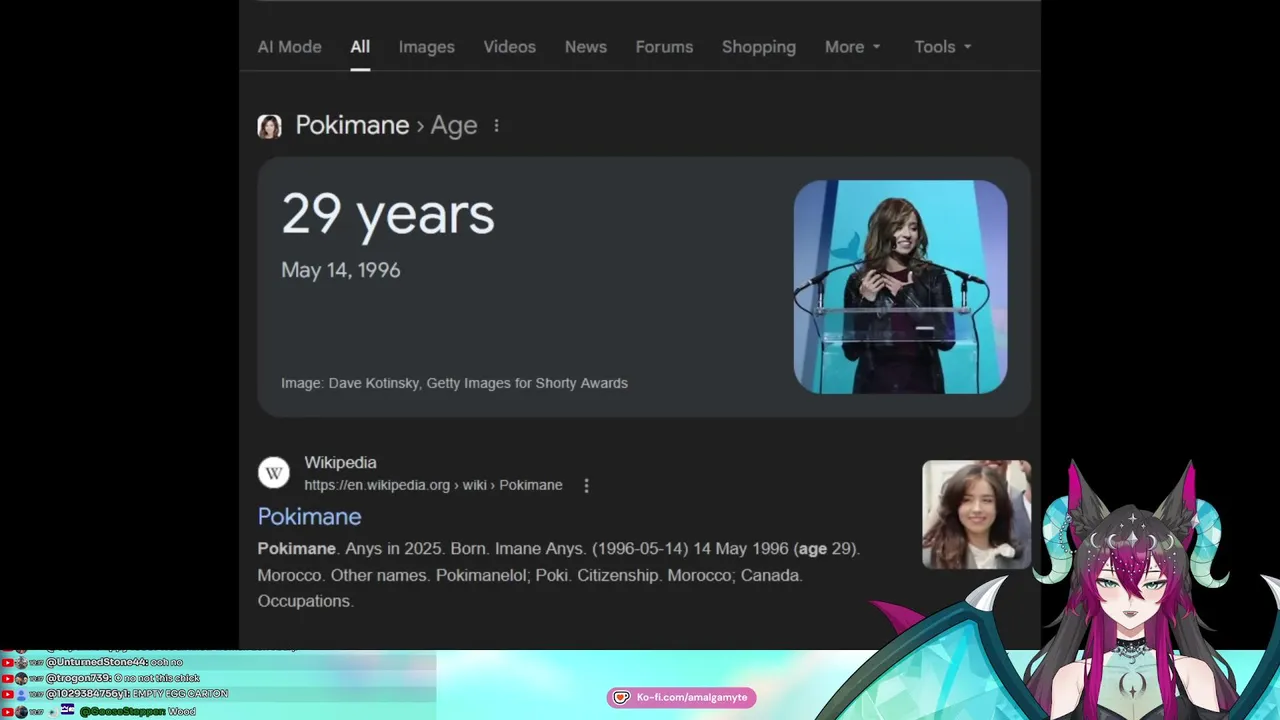Click the Ko-fi.com/amalgamyte badge
Image resolution: width=1280 pixels, height=720 pixels.
click(681, 697)
